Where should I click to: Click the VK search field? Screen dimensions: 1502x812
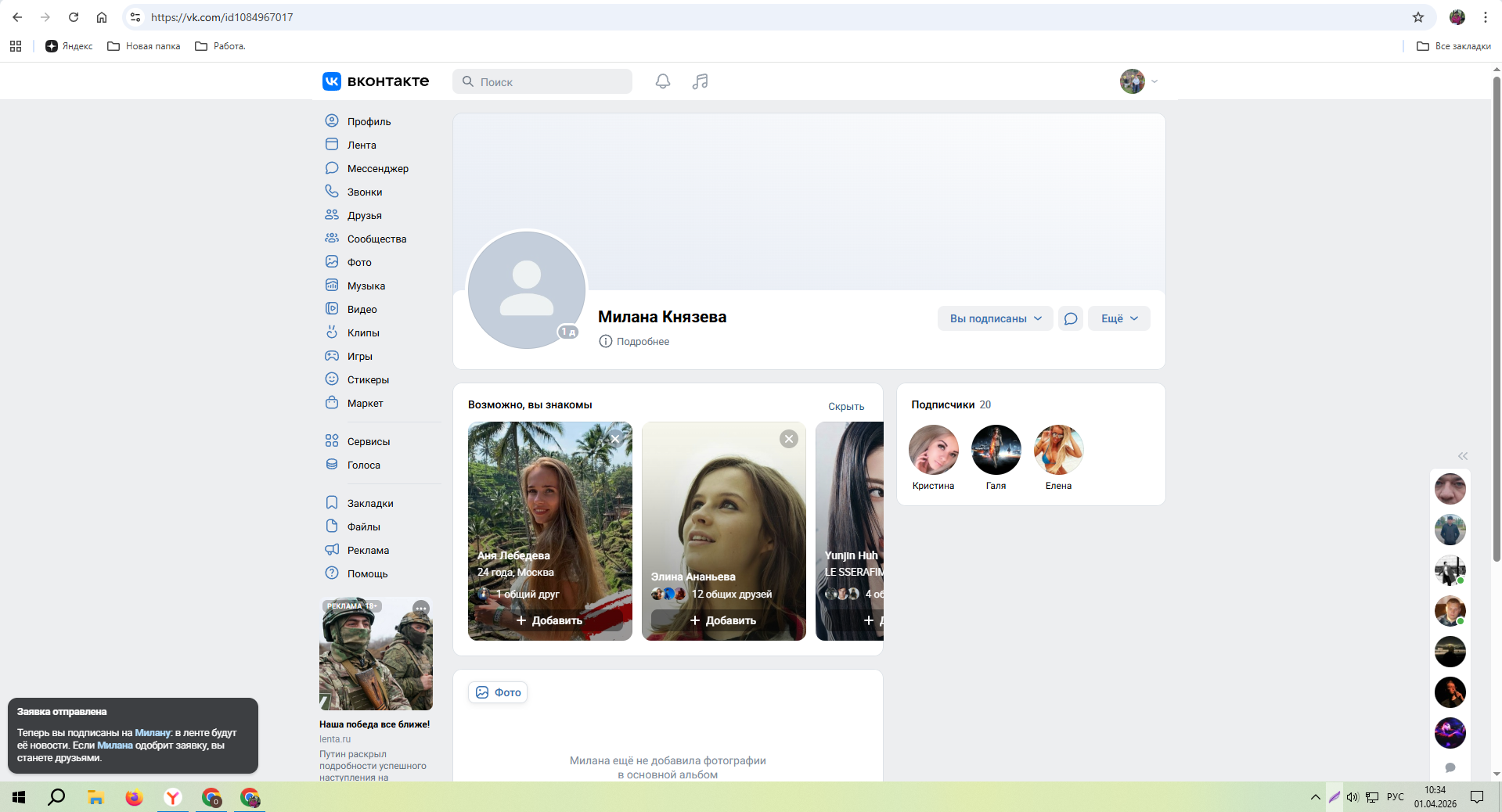pyautogui.click(x=542, y=81)
